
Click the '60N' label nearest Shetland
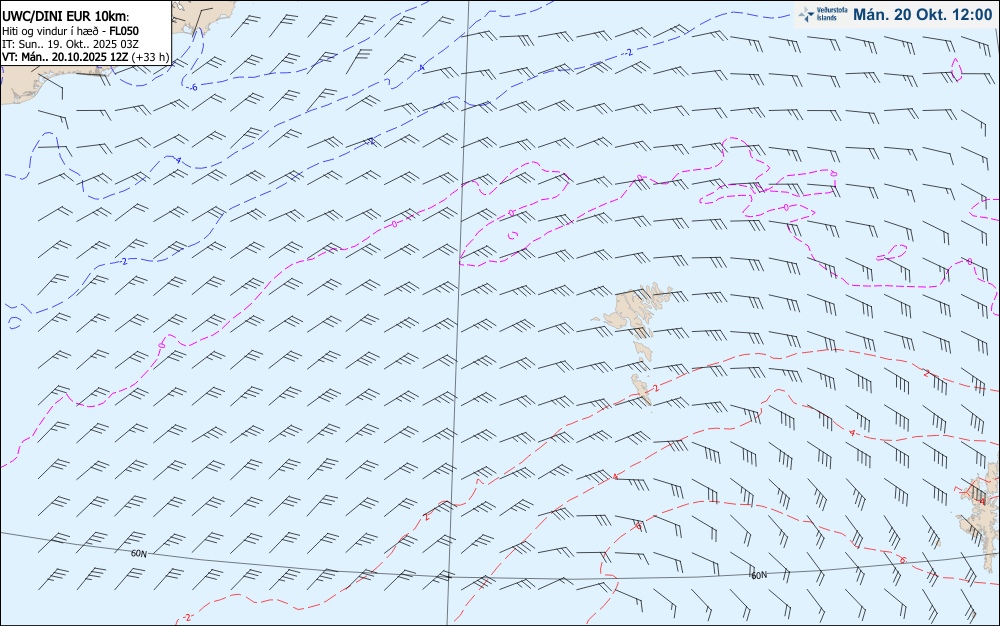[x=759, y=575]
